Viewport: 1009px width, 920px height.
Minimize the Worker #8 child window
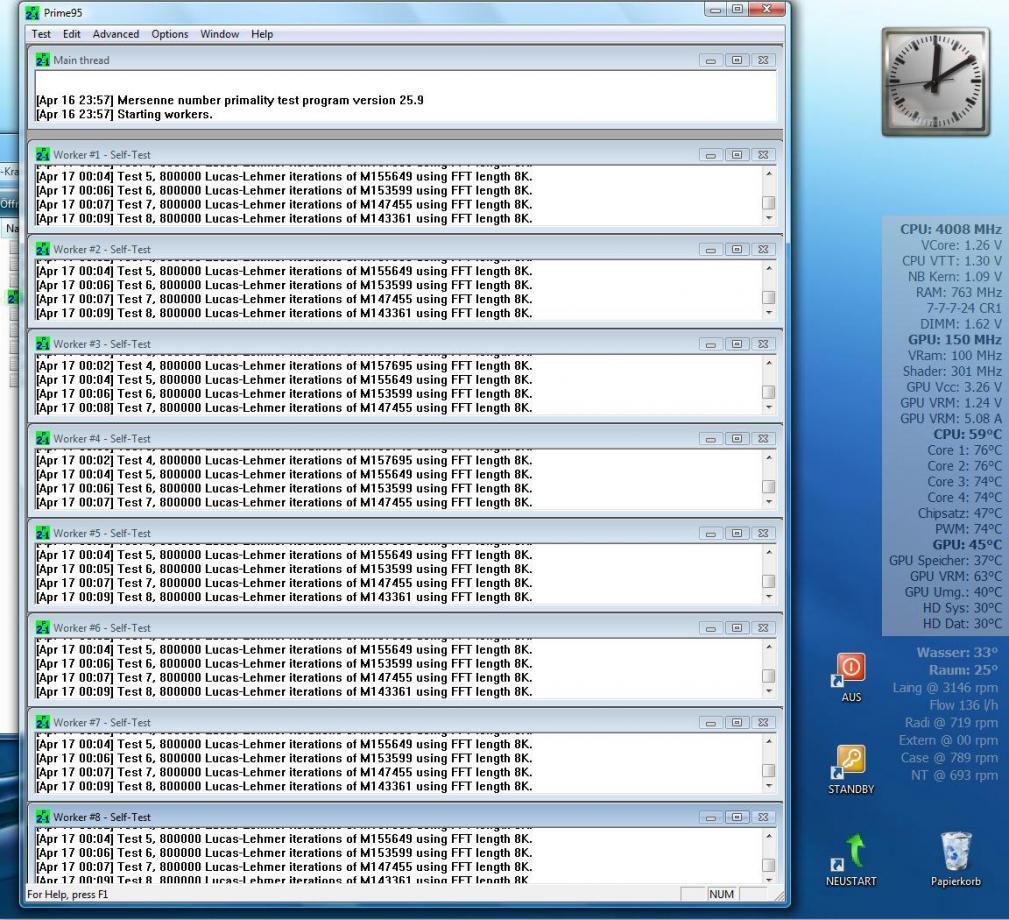[711, 816]
